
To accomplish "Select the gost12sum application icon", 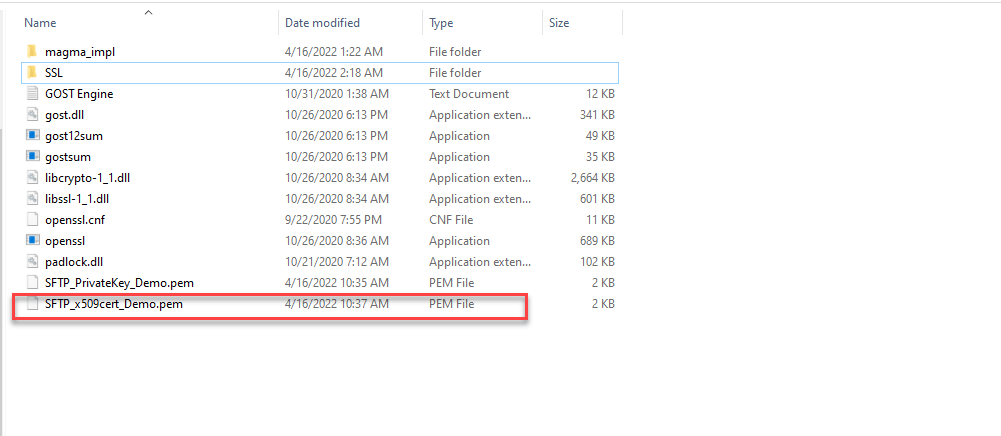I will pos(32,136).
